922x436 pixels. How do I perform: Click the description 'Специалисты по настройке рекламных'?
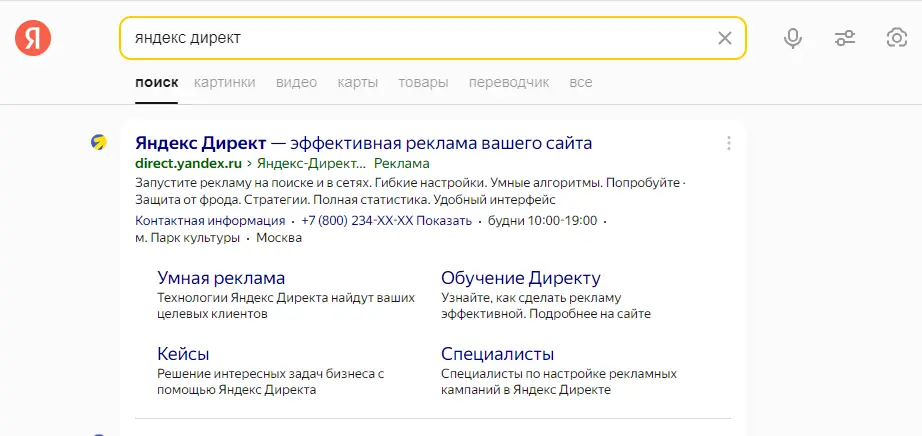559,374
